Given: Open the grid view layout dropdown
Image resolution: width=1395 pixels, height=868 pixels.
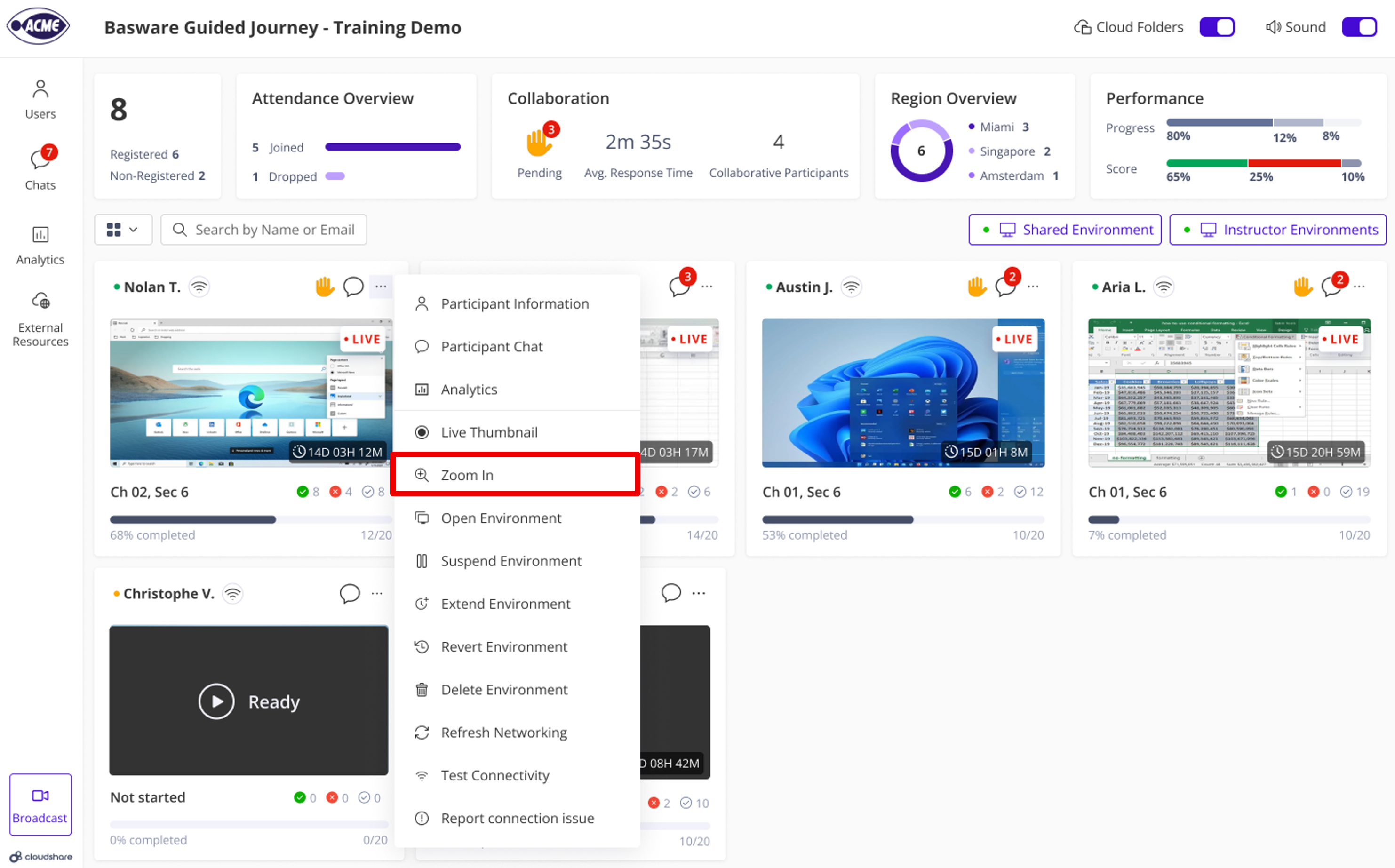Looking at the screenshot, I should [122, 229].
